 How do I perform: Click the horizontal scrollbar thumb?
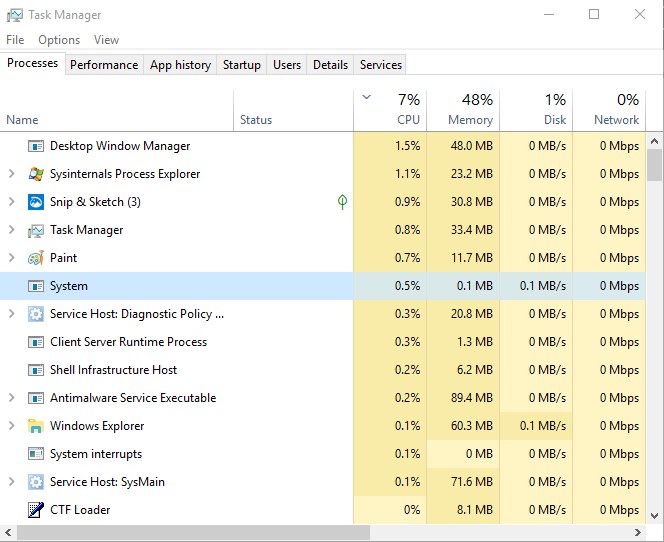[194, 532]
